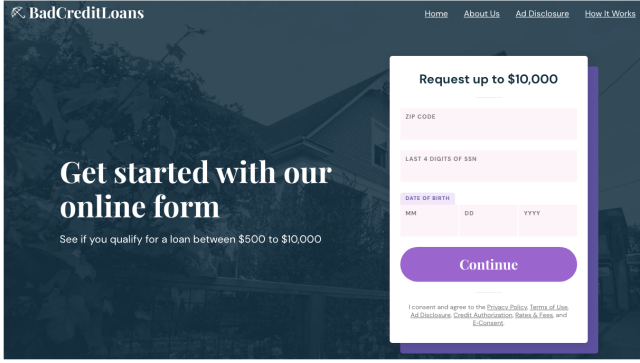The image size is (640, 363).
Task: Focus the Zip Code input field
Action: pos(489,124)
